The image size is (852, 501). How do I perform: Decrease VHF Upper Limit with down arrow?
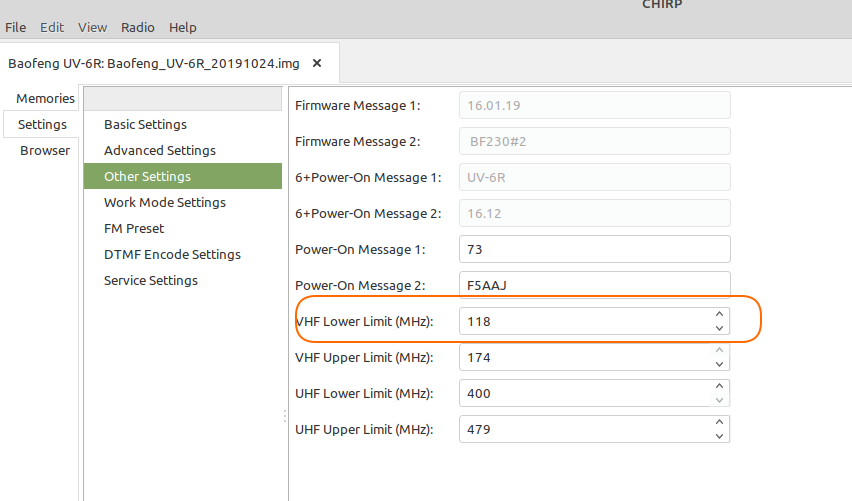719,364
